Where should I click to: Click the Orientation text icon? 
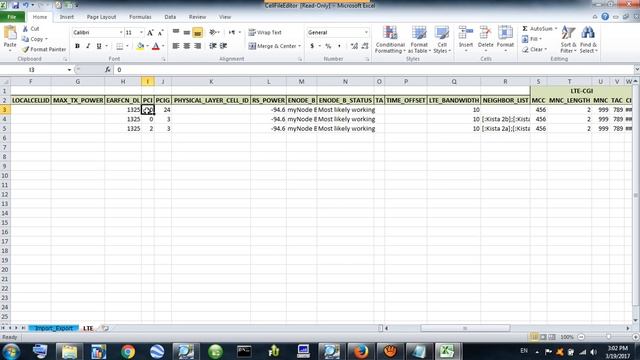tap(212, 32)
